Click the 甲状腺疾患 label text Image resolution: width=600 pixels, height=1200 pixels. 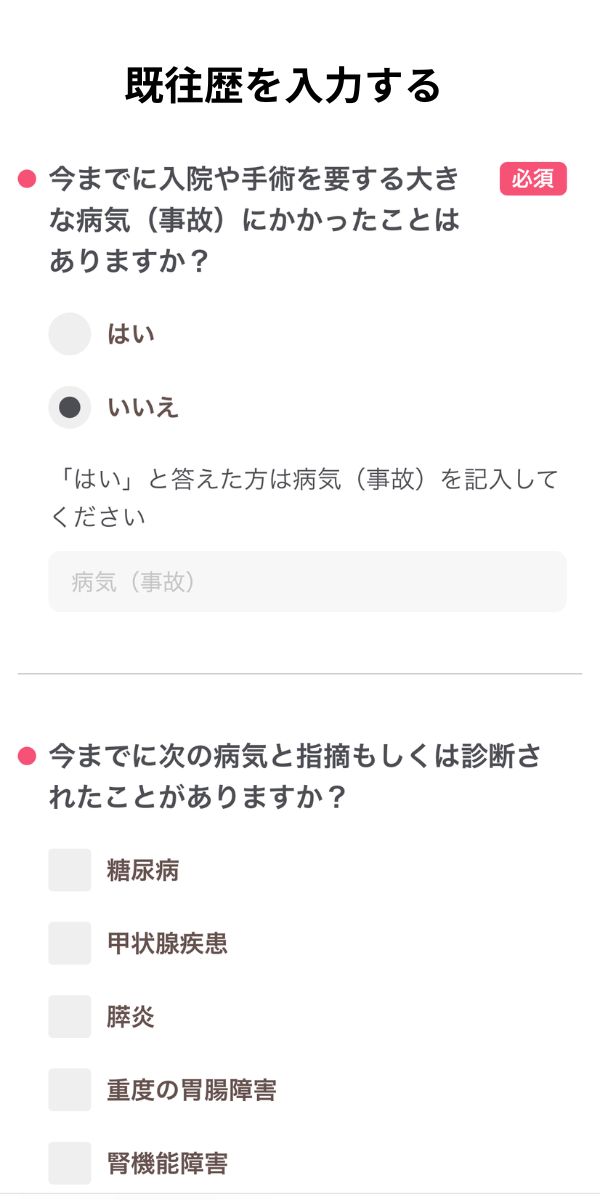[167, 943]
